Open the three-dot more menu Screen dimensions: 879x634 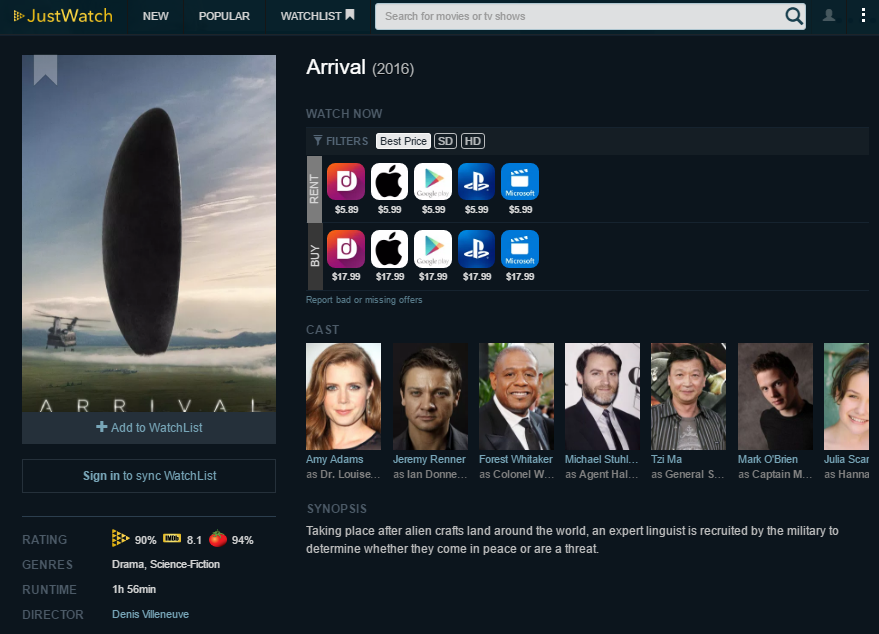tap(863, 15)
